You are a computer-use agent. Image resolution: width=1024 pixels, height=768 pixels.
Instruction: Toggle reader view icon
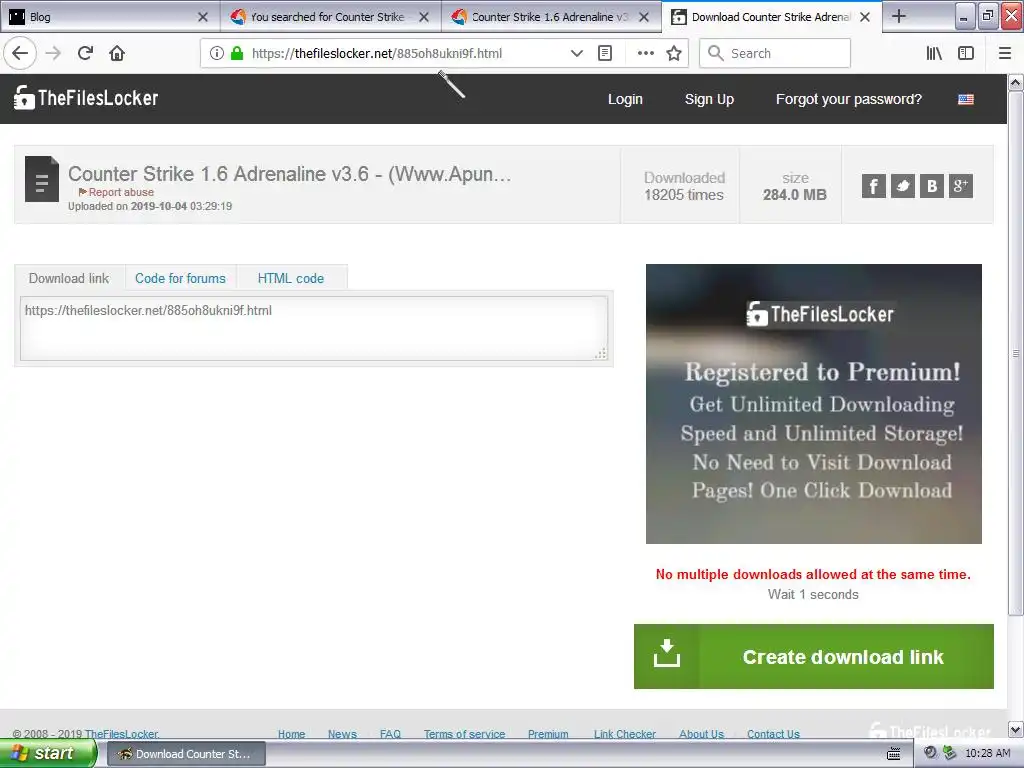click(605, 54)
